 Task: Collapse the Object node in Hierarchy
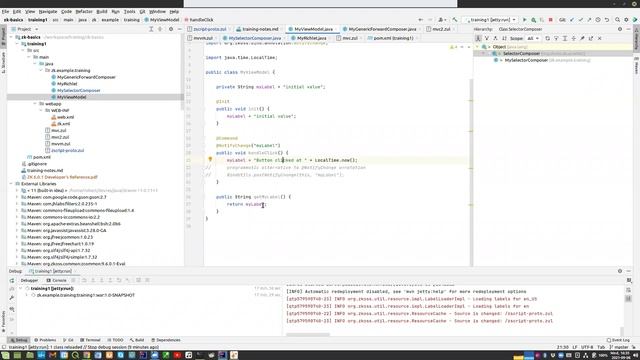(478, 47)
